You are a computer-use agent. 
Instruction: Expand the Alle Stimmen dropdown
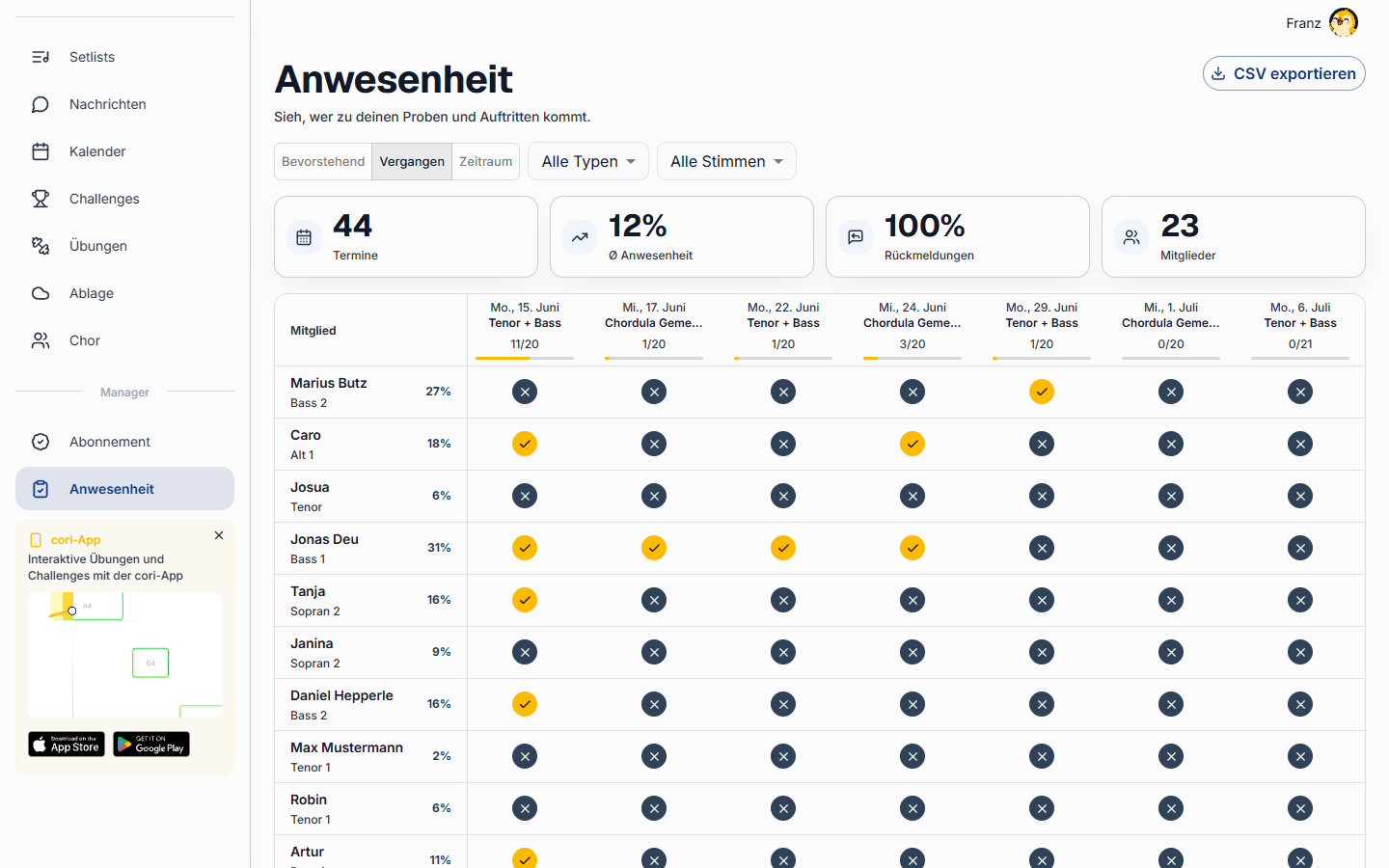726,161
